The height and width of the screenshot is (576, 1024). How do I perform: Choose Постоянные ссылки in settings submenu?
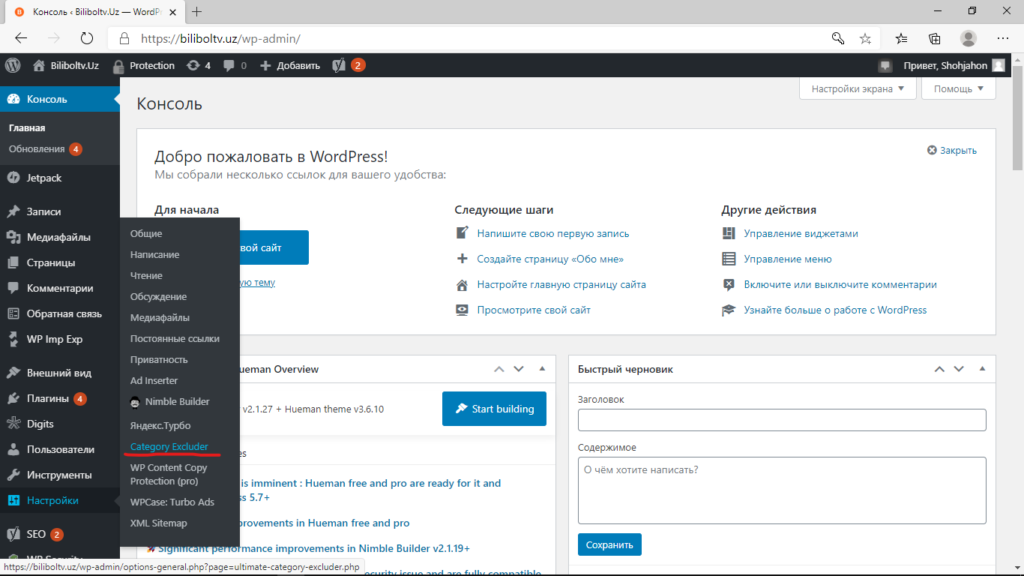click(x=175, y=338)
